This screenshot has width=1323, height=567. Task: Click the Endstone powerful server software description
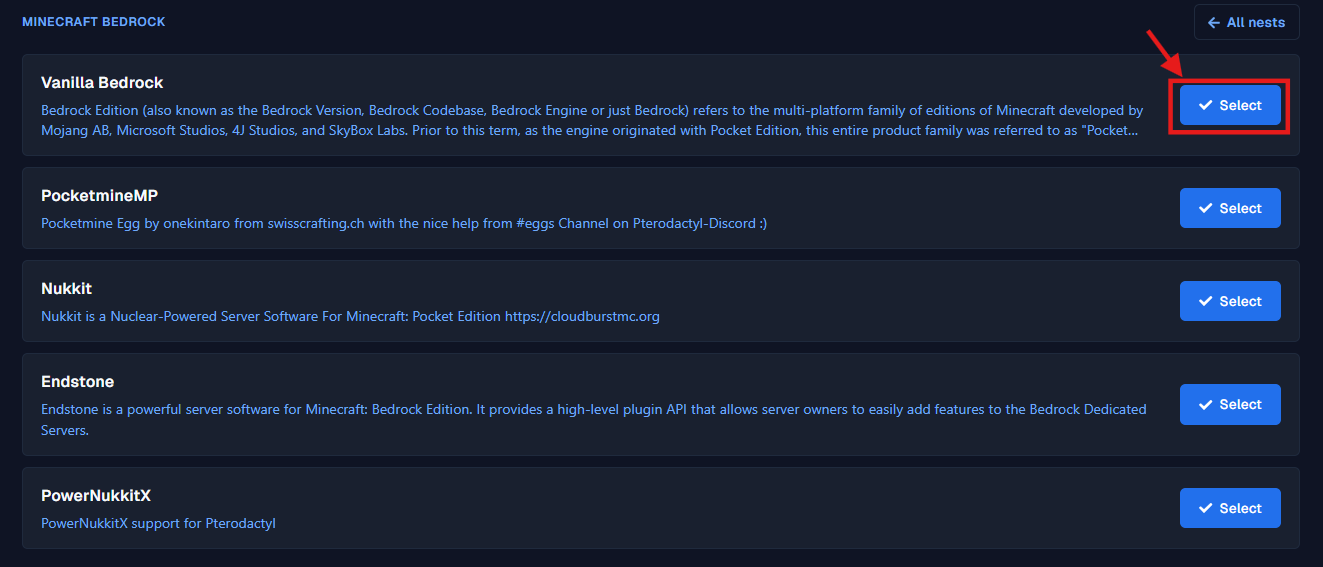click(x=594, y=420)
